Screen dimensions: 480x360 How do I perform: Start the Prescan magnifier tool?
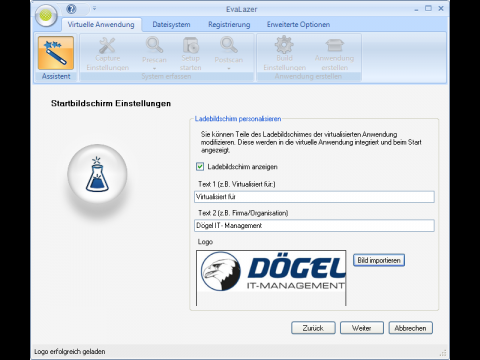point(154,49)
